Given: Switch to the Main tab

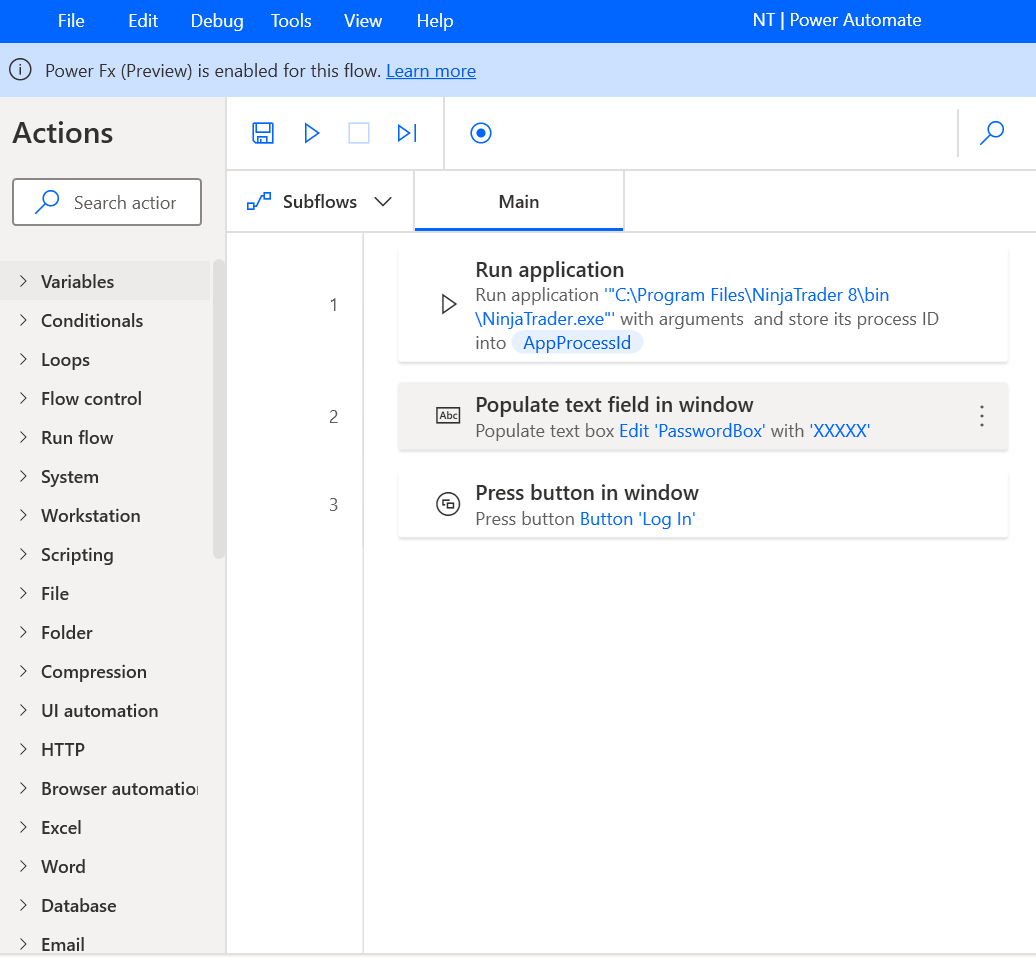Looking at the screenshot, I should pos(519,201).
